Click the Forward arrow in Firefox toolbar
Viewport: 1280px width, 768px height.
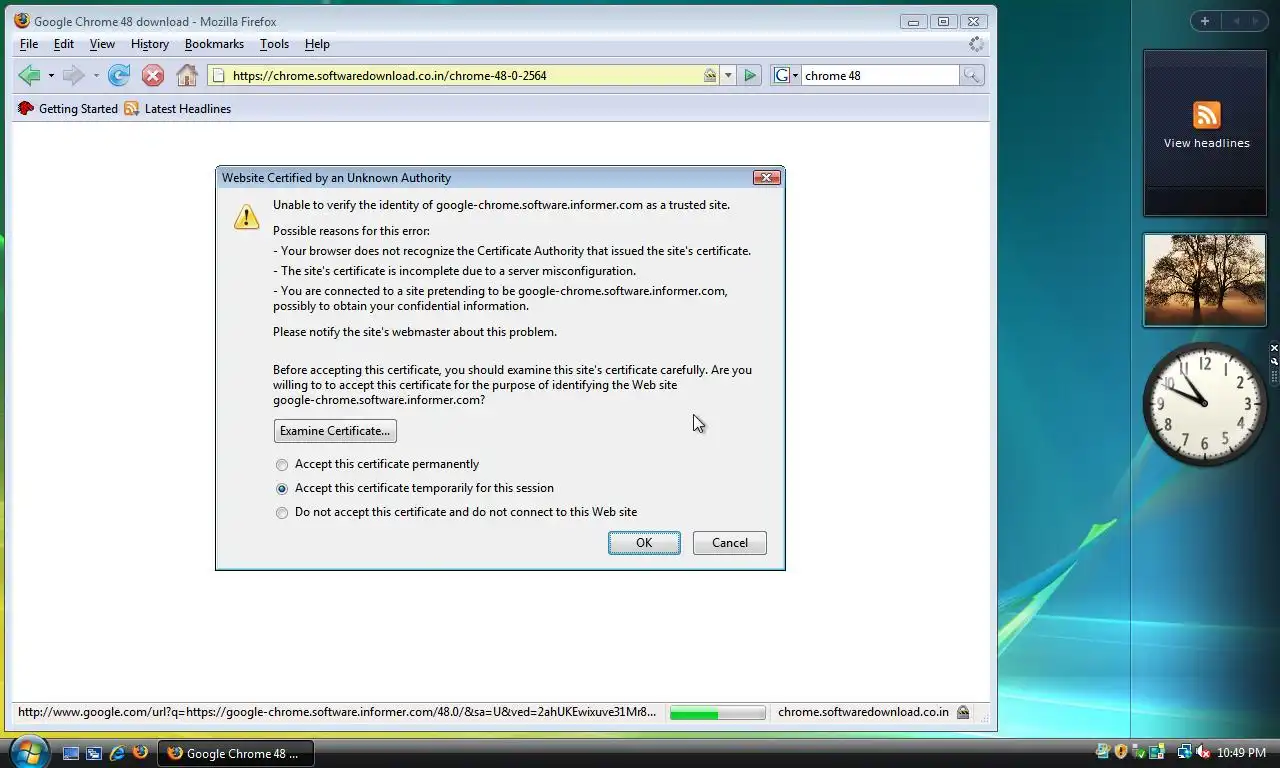(x=73, y=75)
